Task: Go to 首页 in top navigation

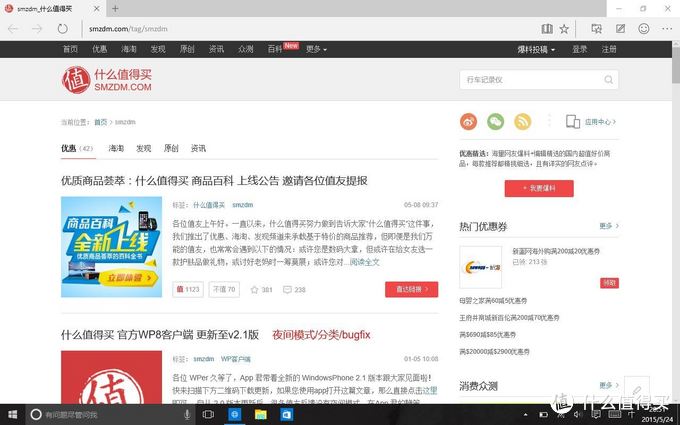Action: point(70,49)
